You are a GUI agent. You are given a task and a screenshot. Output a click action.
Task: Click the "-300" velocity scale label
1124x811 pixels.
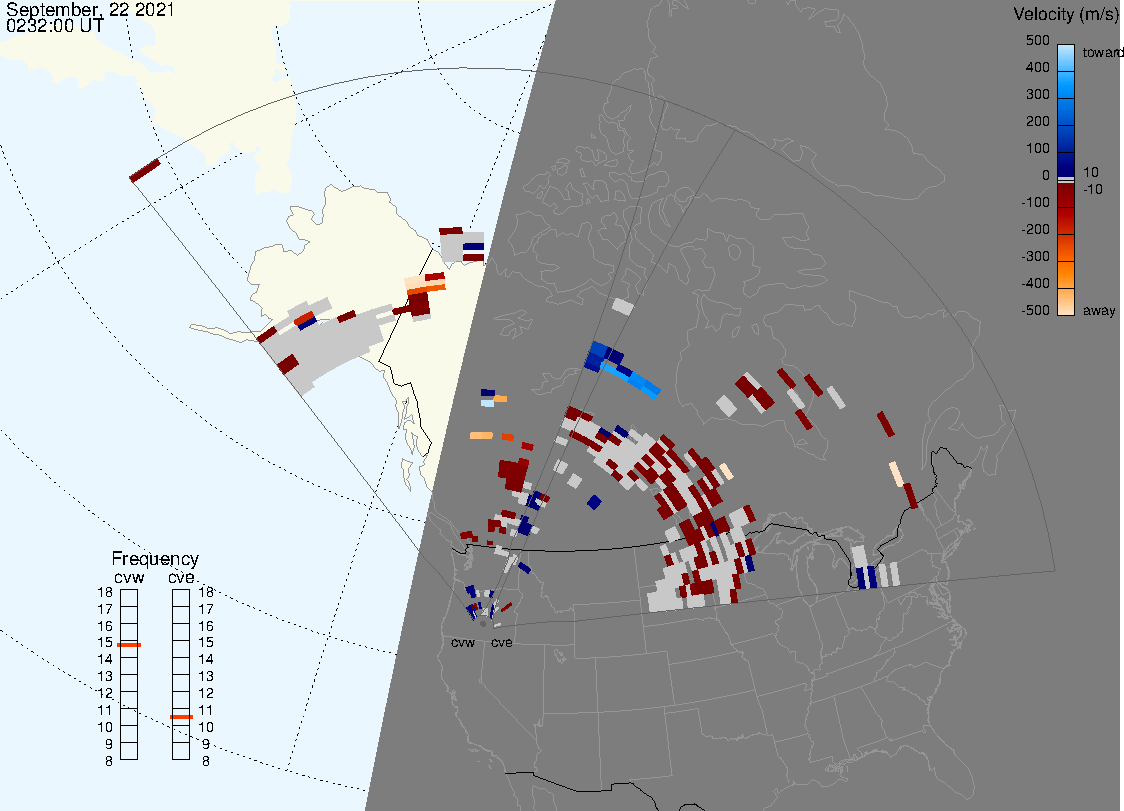click(x=1035, y=257)
